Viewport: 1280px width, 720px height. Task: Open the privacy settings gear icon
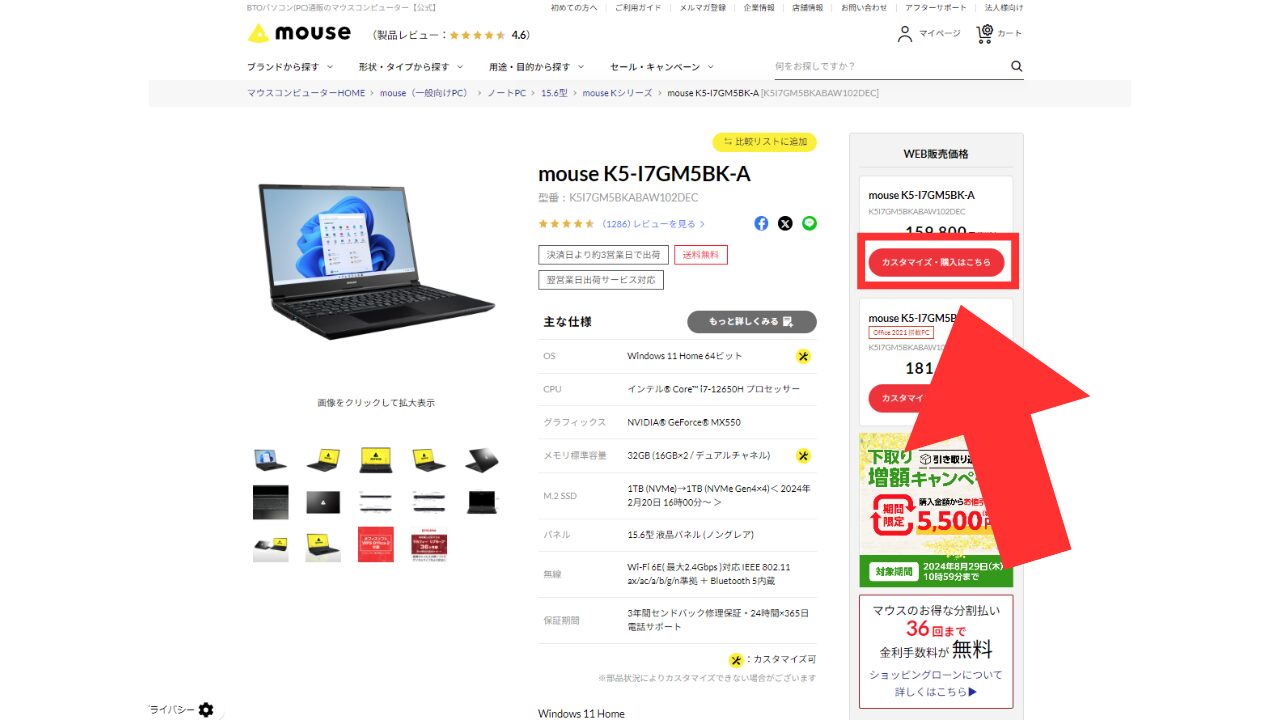[x=206, y=709]
